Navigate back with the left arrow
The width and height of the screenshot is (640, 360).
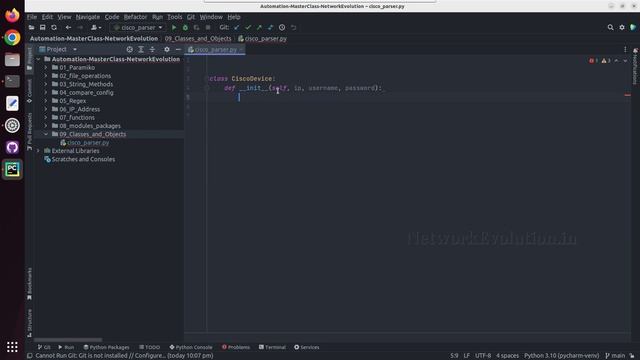tap(68, 27)
